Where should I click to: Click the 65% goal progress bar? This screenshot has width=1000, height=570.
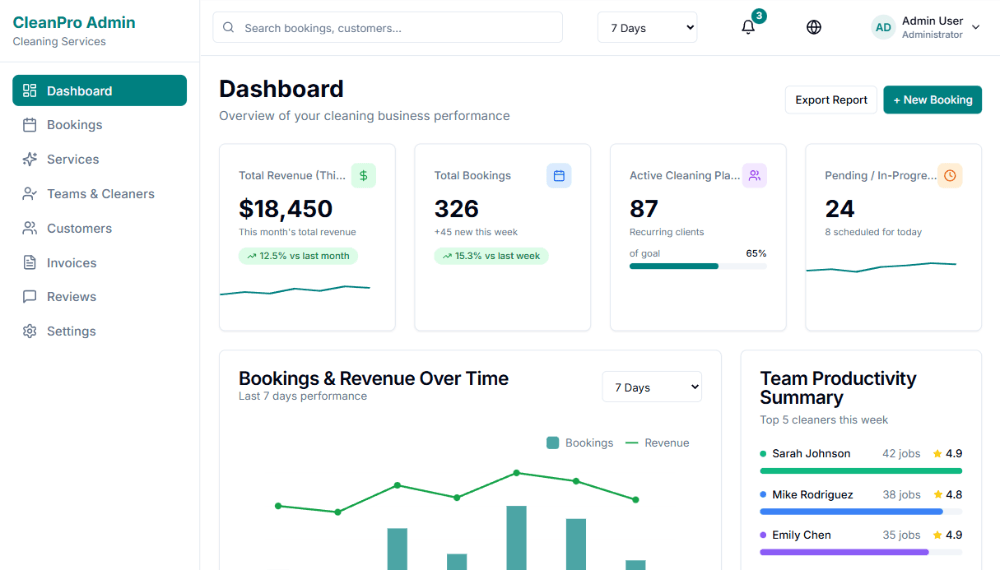[x=698, y=267]
